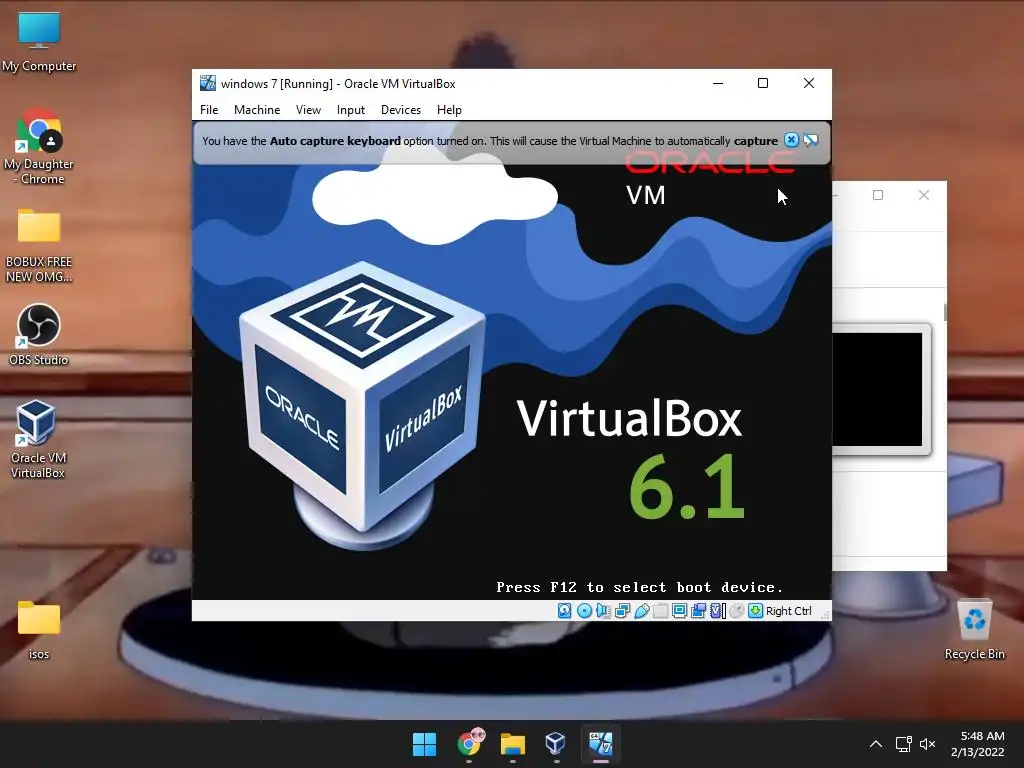The height and width of the screenshot is (768, 1024).
Task: Dismiss the Auto capture keyboard notification
Action: click(x=791, y=140)
